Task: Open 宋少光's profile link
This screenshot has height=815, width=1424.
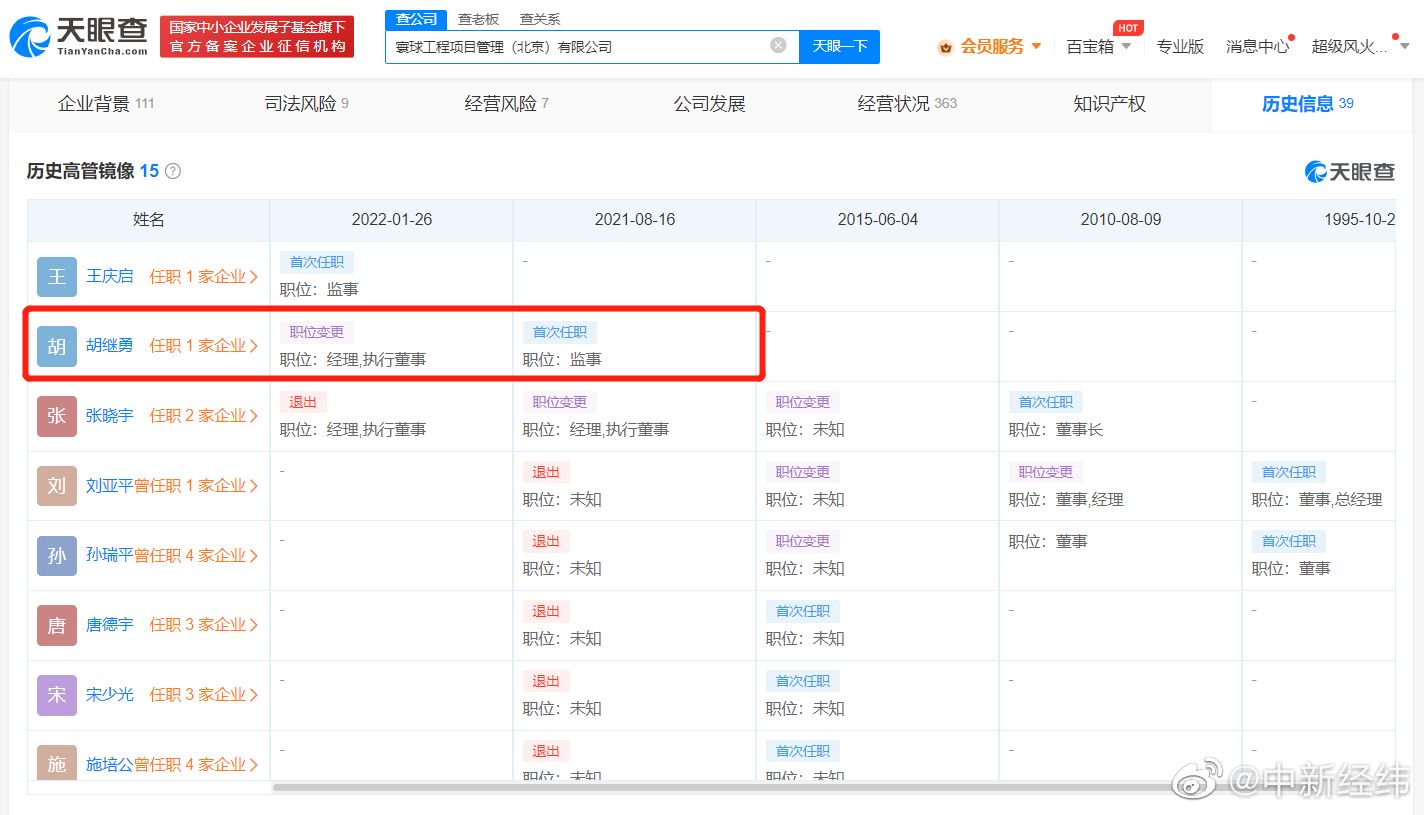Action: tap(109, 695)
